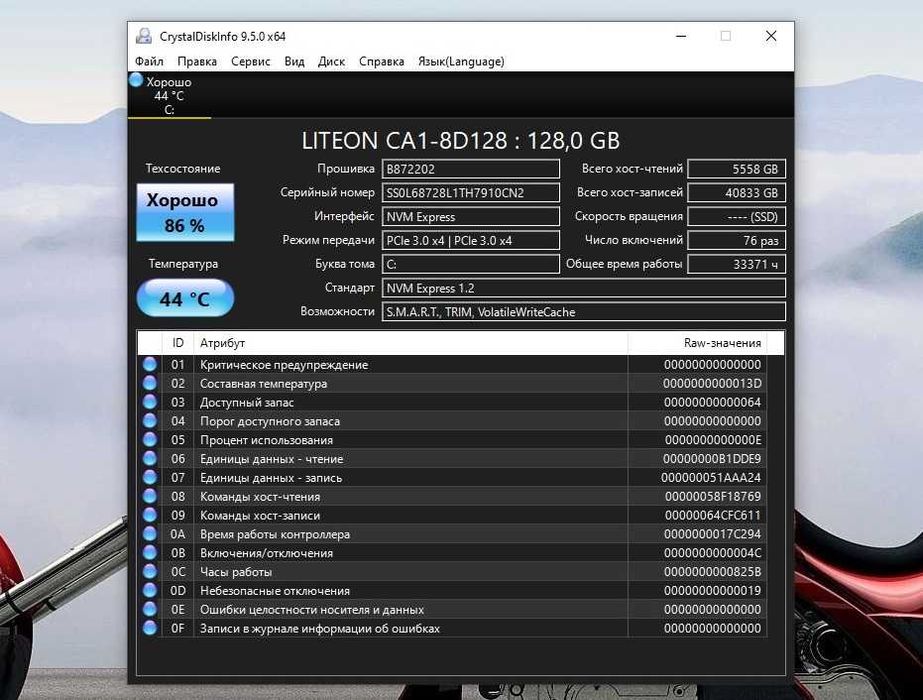Open the Язык(Language) menu

tap(461, 61)
